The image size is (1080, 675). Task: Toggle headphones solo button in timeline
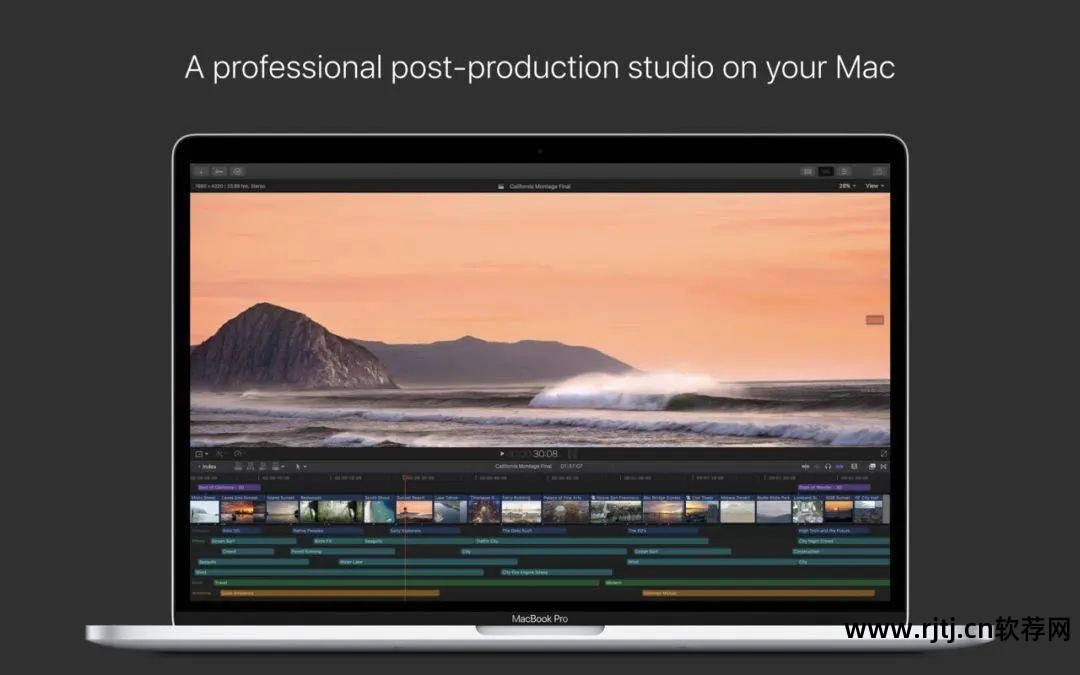click(828, 466)
